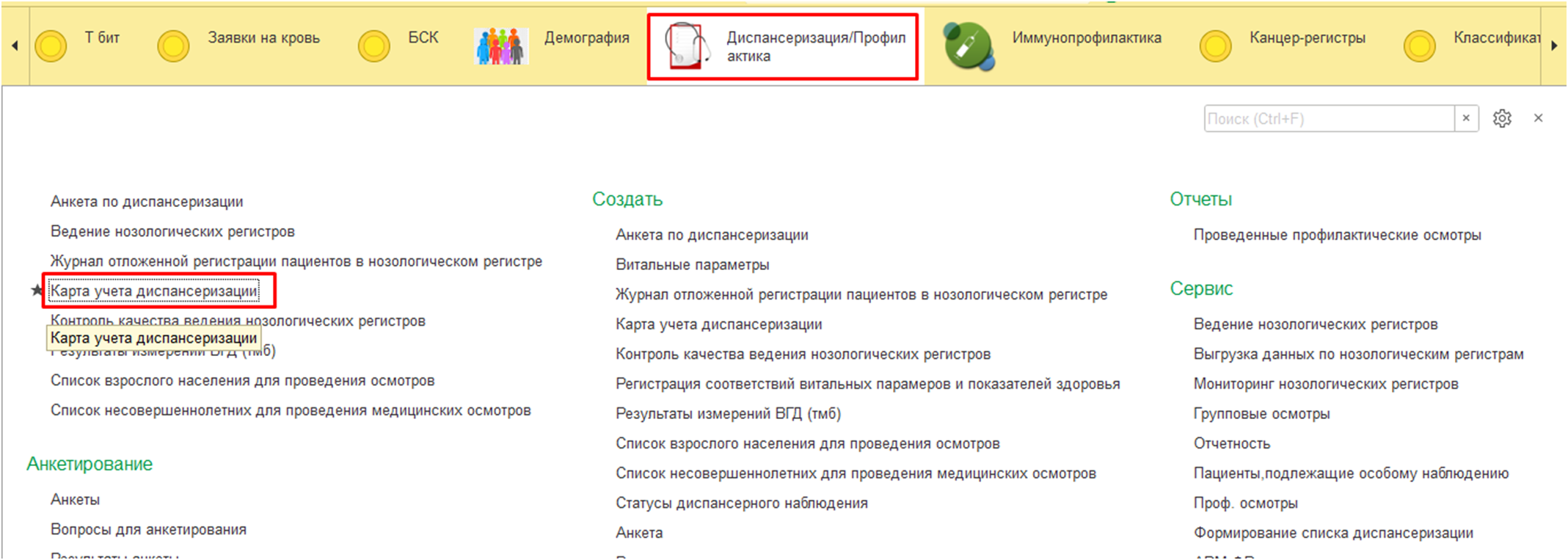Open the settings gear next to search
The image size is (1568, 560).
(1502, 118)
